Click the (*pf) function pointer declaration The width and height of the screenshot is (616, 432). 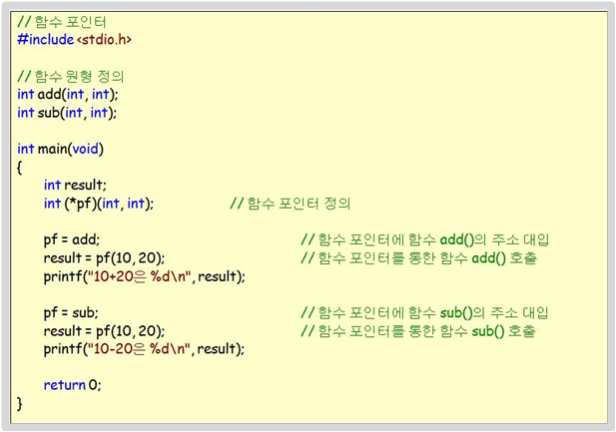[x=99, y=203]
